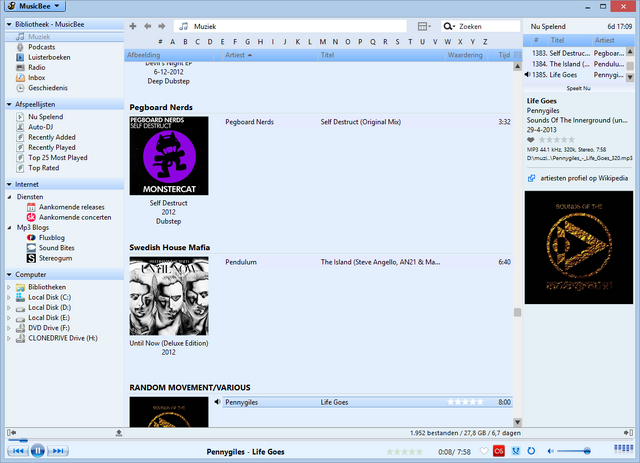Viewport: 640px width, 463px height.
Task: Select CLONEDRIVE Drive (H:)
Action: pos(62,338)
